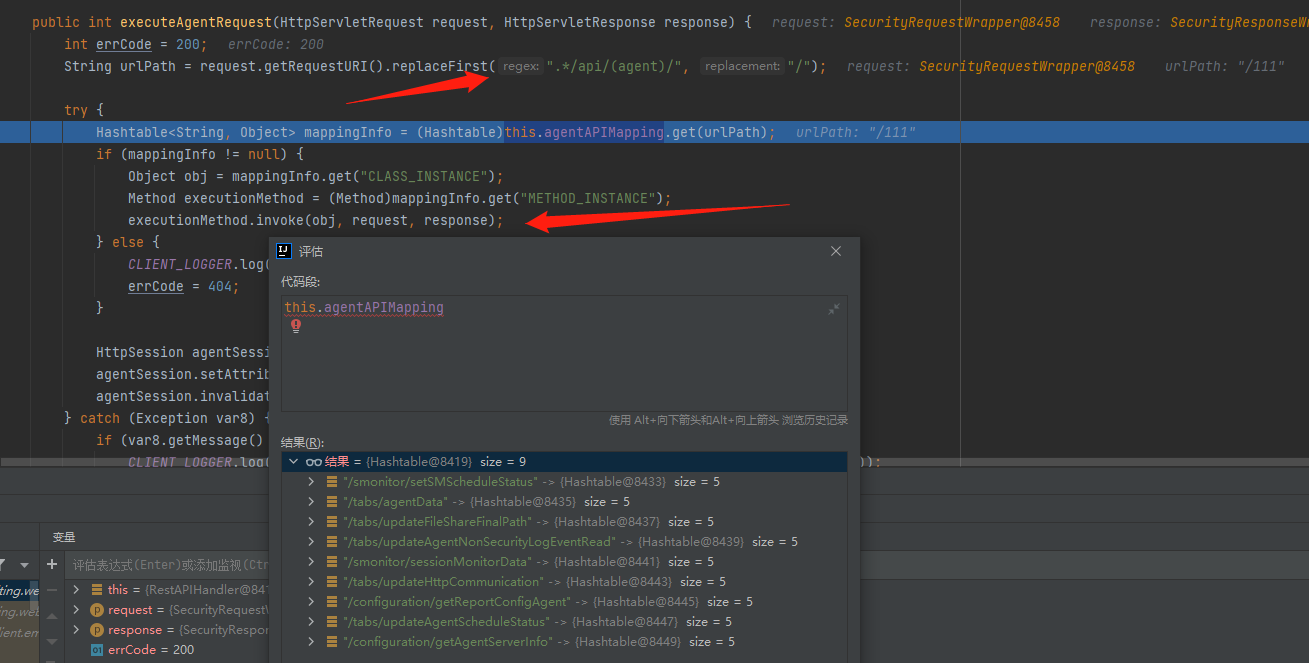The width and height of the screenshot is (1309, 663).
Task: Expand the "/configuration/getReportConfigAgent" entry
Action: coord(311,602)
